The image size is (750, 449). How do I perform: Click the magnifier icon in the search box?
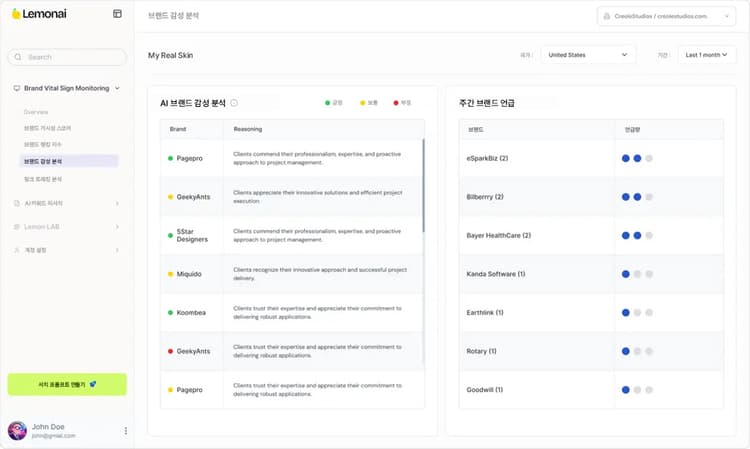(x=19, y=57)
